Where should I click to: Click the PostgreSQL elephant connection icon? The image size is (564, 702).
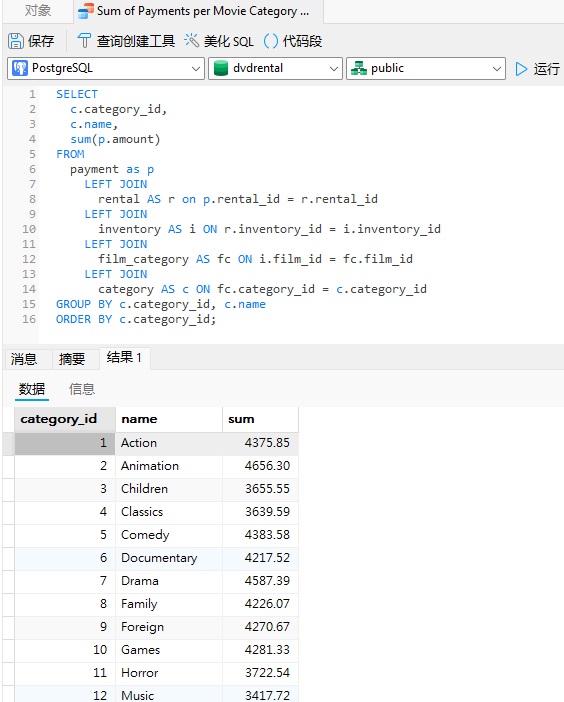[x=20, y=68]
